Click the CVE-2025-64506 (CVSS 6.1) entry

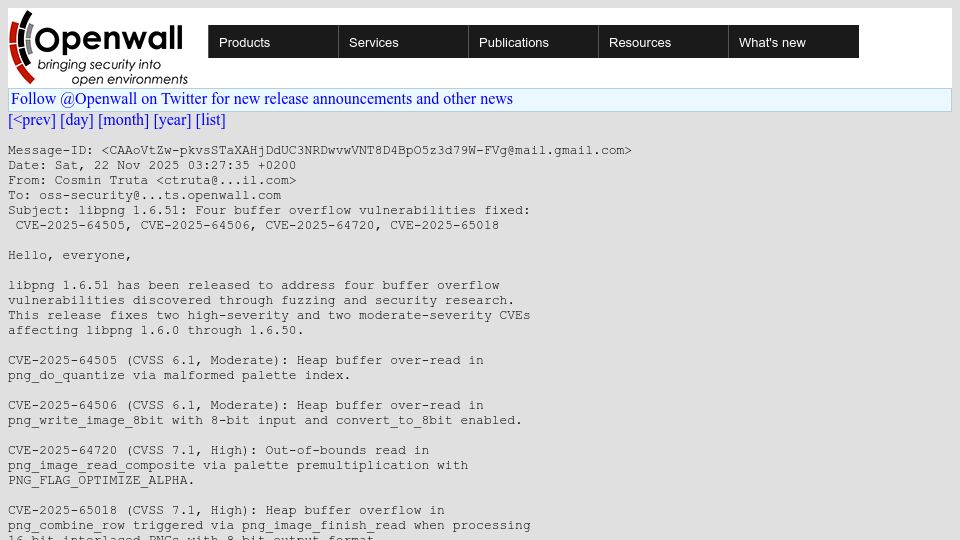(x=246, y=405)
